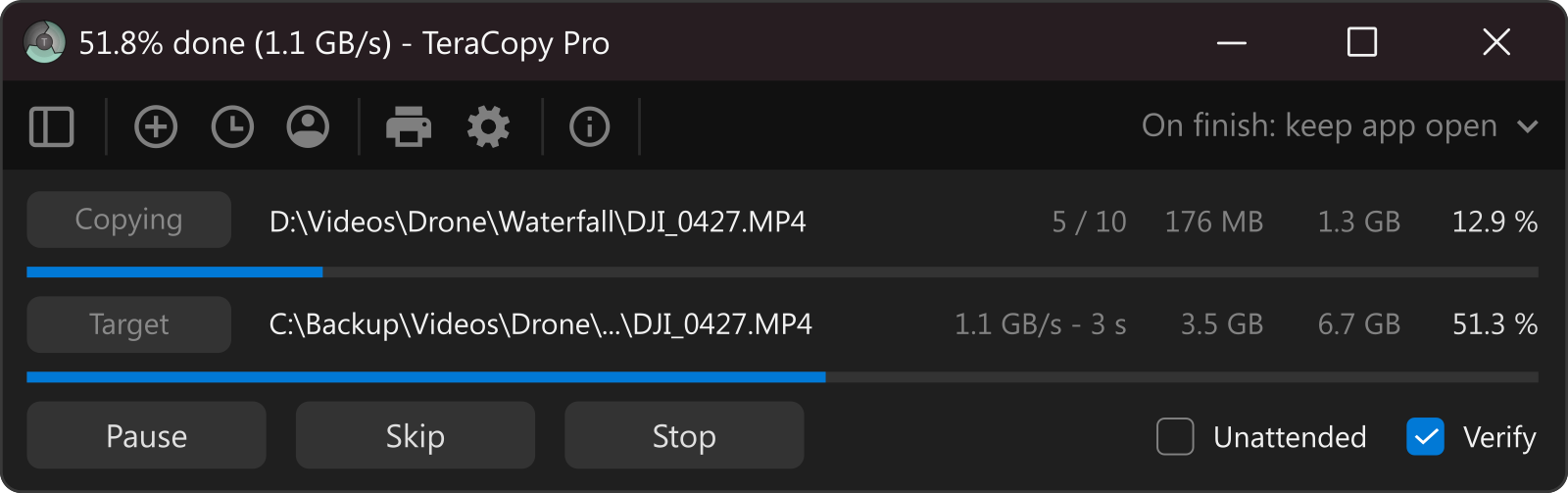Expand the On finish chevron arrow
The height and width of the screenshot is (493, 1568).
tap(1527, 126)
